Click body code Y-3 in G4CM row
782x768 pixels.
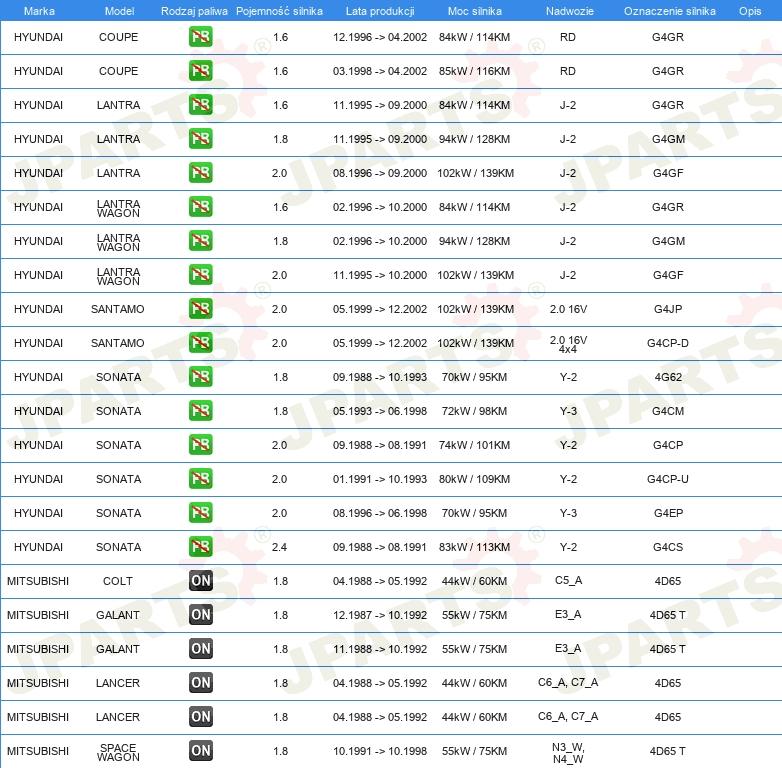(x=568, y=411)
